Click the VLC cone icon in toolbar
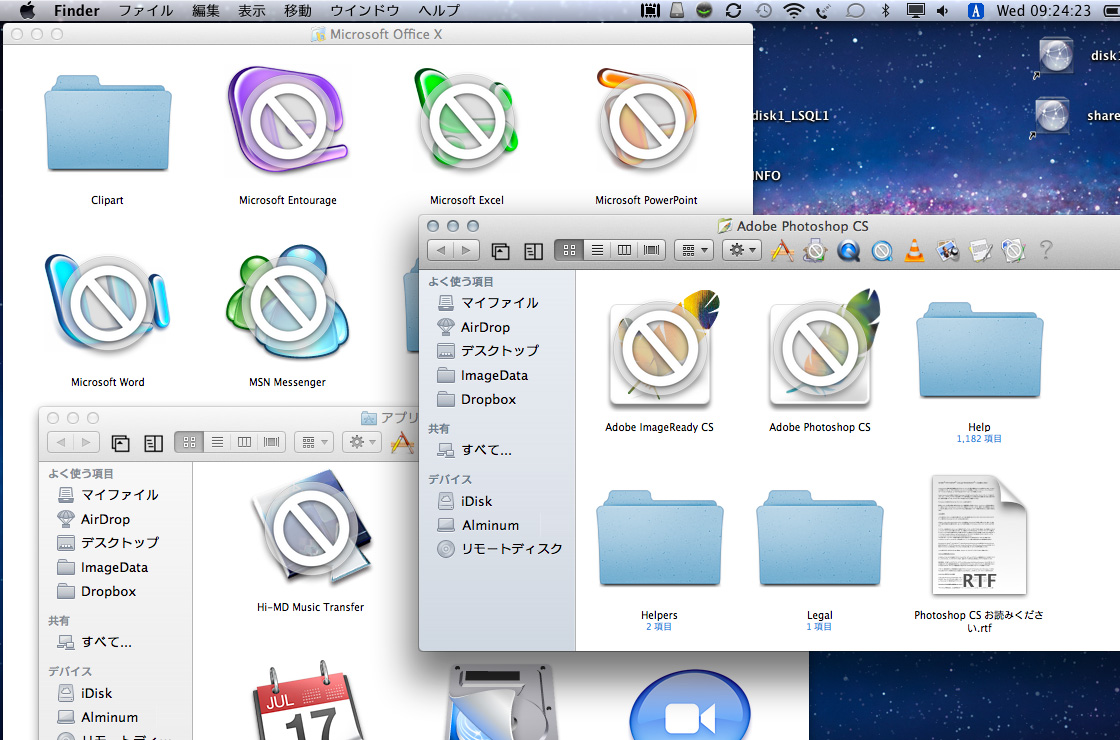1120x740 pixels. pos(914,251)
